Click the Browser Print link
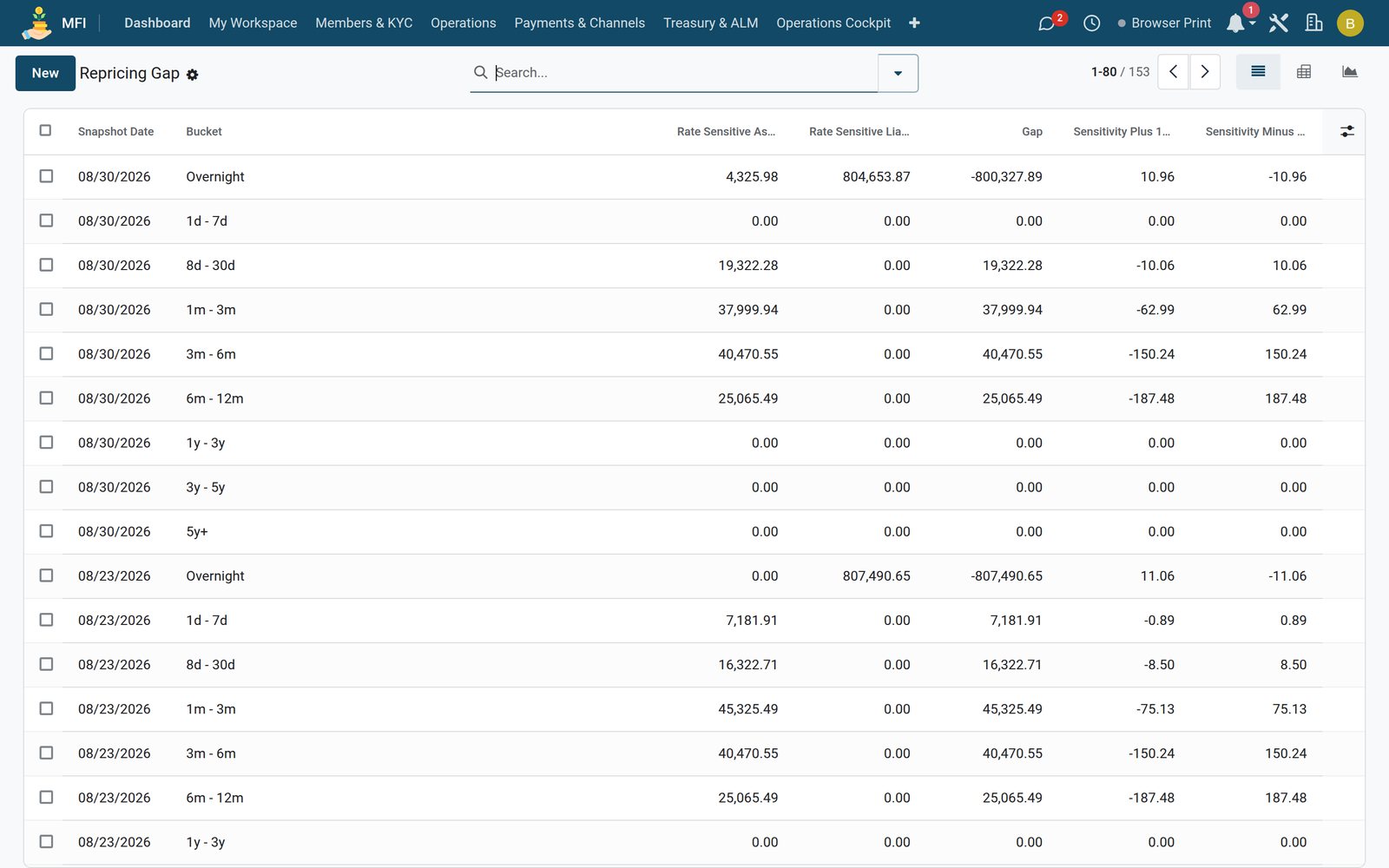The height and width of the screenshot is (868, 1389). pos(1164,23)
